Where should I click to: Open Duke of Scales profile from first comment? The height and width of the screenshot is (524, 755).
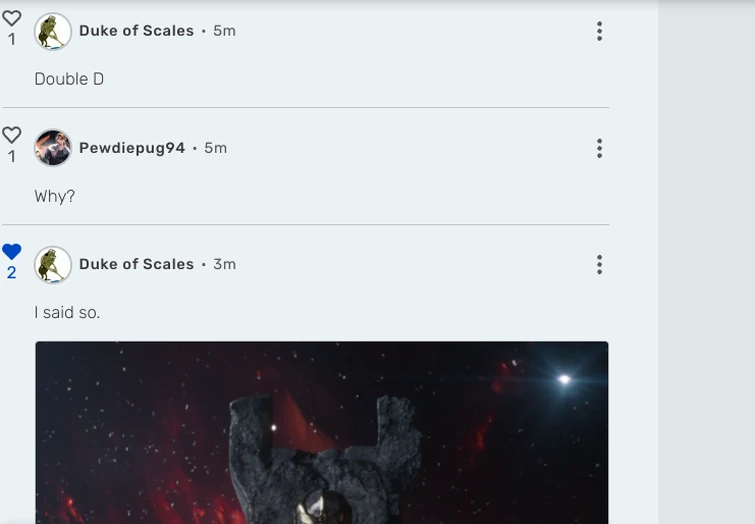[x=136, y=31]
